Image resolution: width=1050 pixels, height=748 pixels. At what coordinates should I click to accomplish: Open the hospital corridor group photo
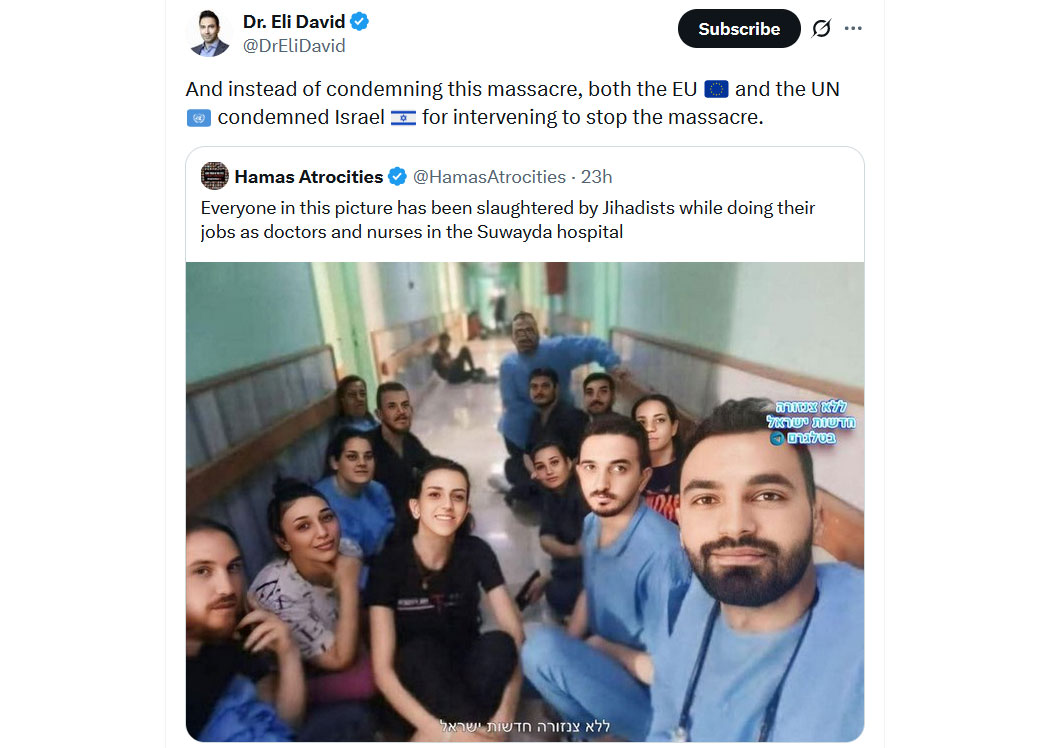525,502
